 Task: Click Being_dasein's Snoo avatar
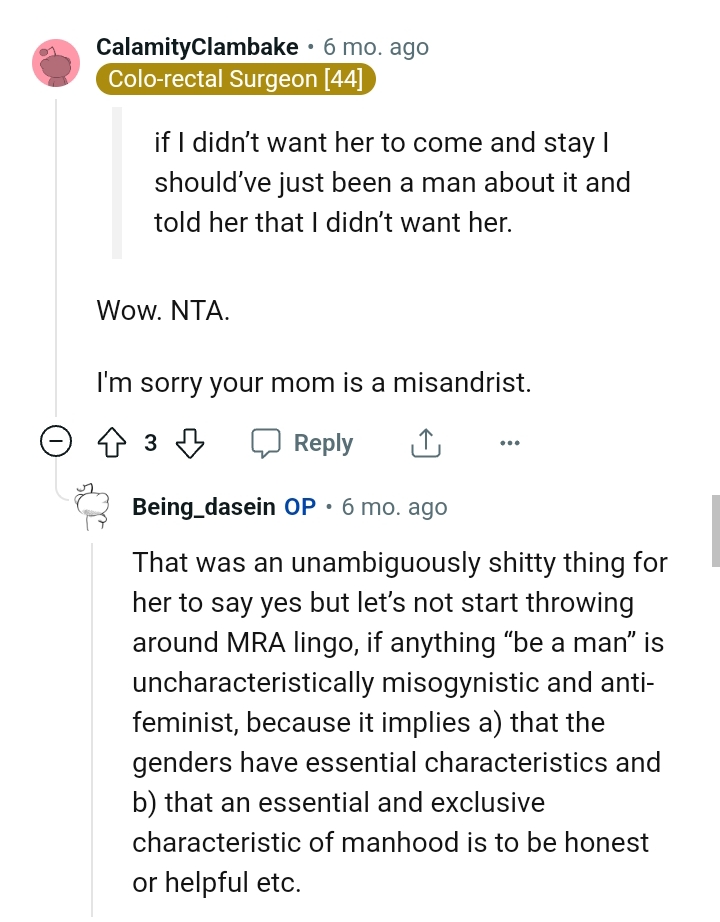point(92,506)
